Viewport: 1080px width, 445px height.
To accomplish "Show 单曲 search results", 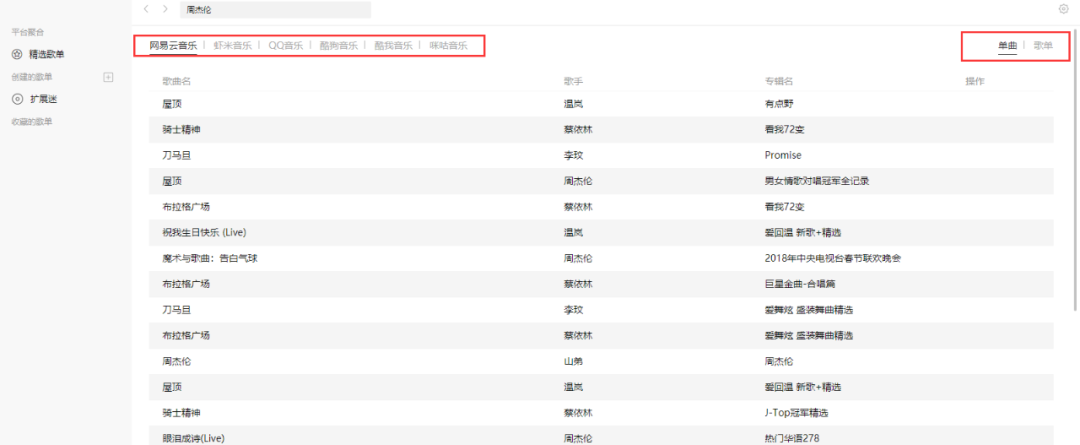I will click(1007, 46).
